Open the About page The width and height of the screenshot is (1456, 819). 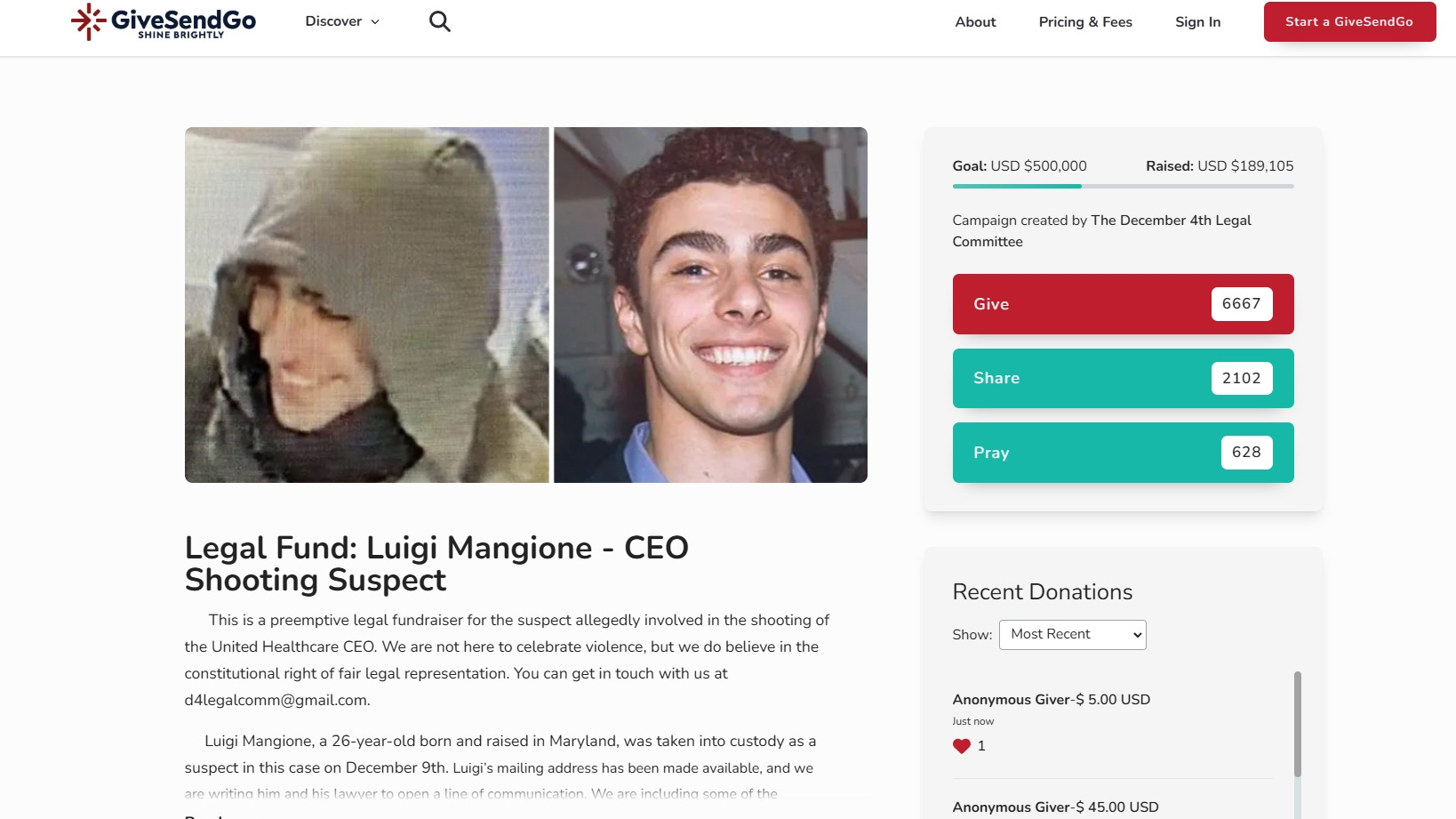click(975, 22)
